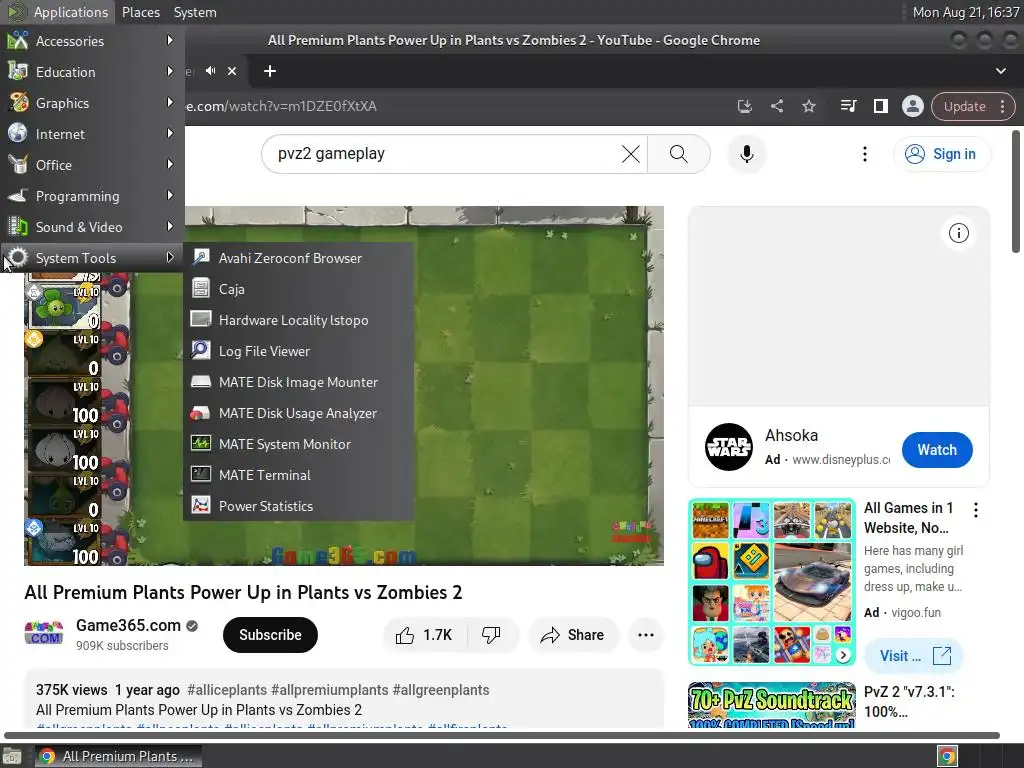Dislike the video with thumbs down
Screen dimensions: 1024x768
[492, 635]
